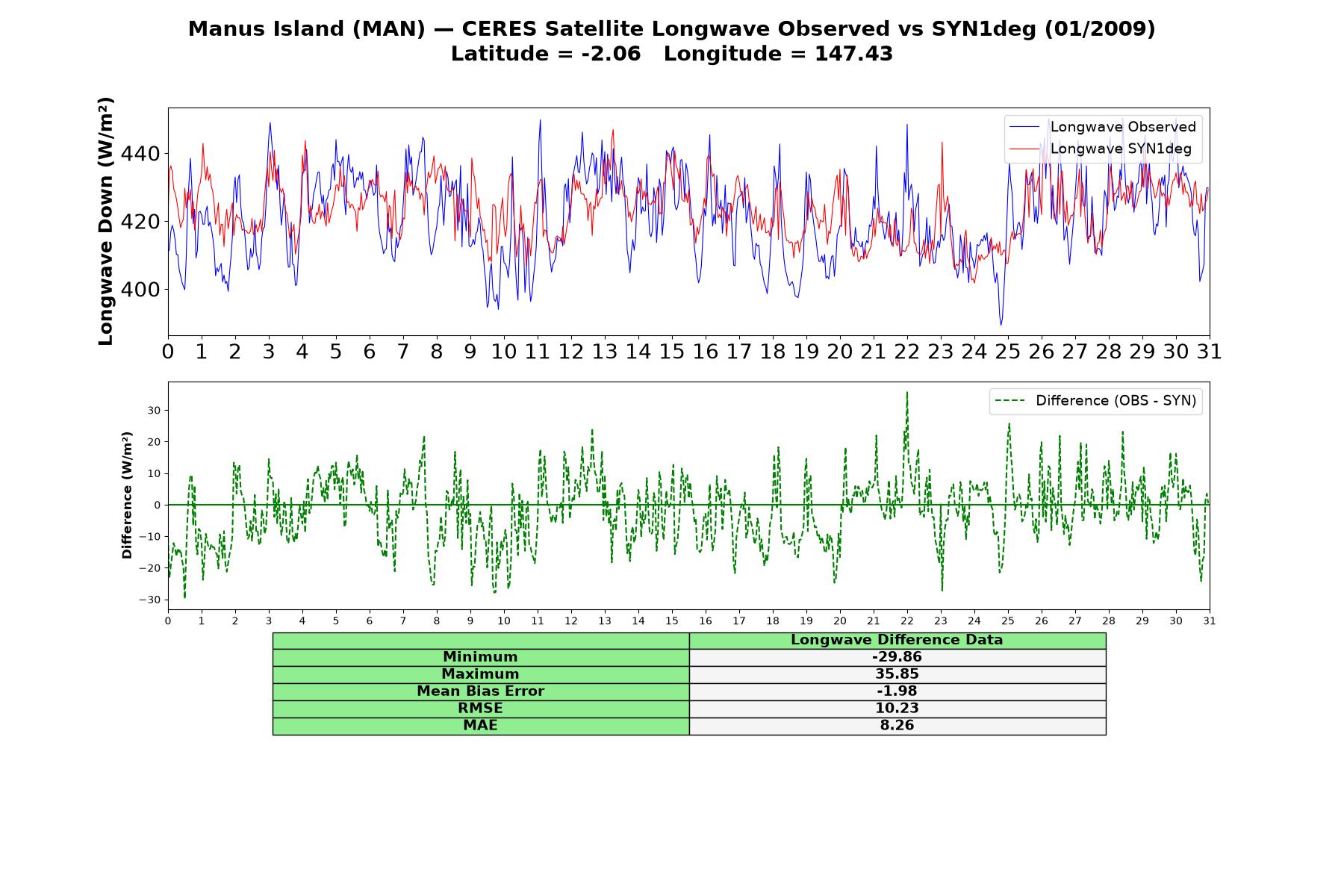Image resolution: width=1344 pixels, height=896 pixels.
Task: Click the Minimum value -29.86 cell
Action: click(897, 657)
